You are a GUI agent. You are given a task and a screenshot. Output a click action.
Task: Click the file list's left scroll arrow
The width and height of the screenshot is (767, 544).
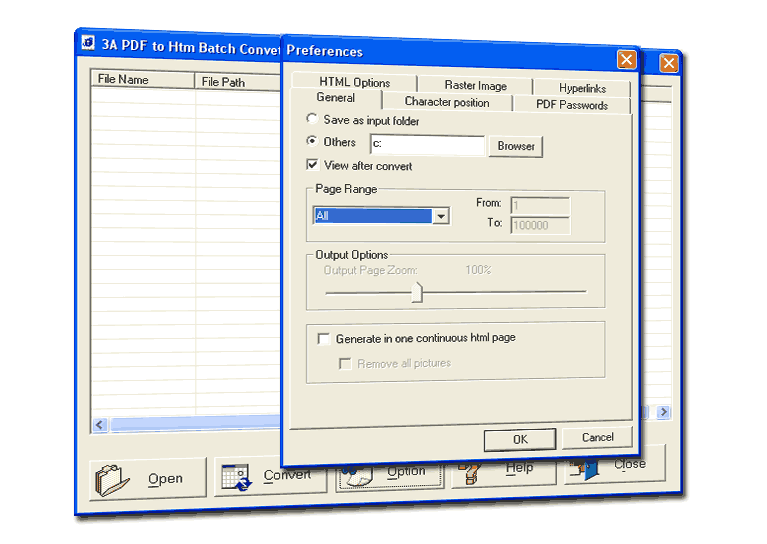(x=100, y=424)
